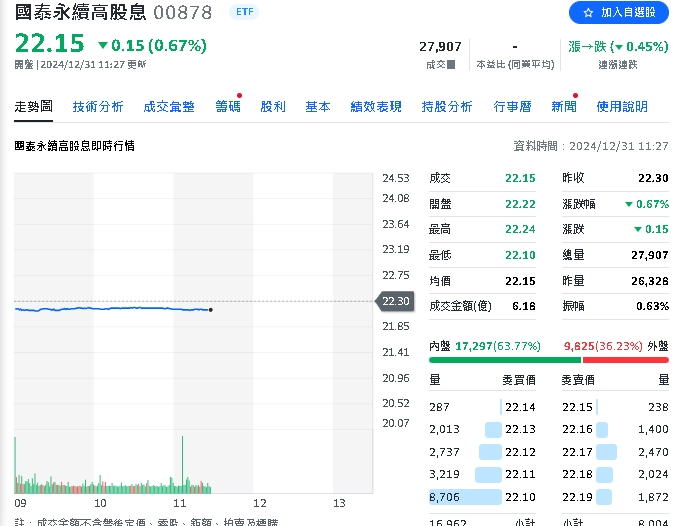Click the 開盤 value 22.22
683x526 pixels.
(x=520, y=204)
